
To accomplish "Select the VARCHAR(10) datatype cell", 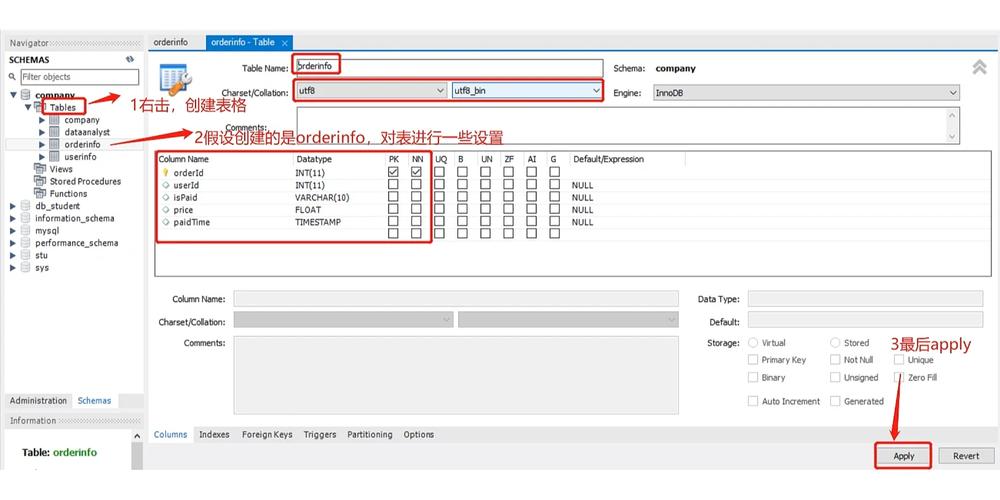I will 322,197.
